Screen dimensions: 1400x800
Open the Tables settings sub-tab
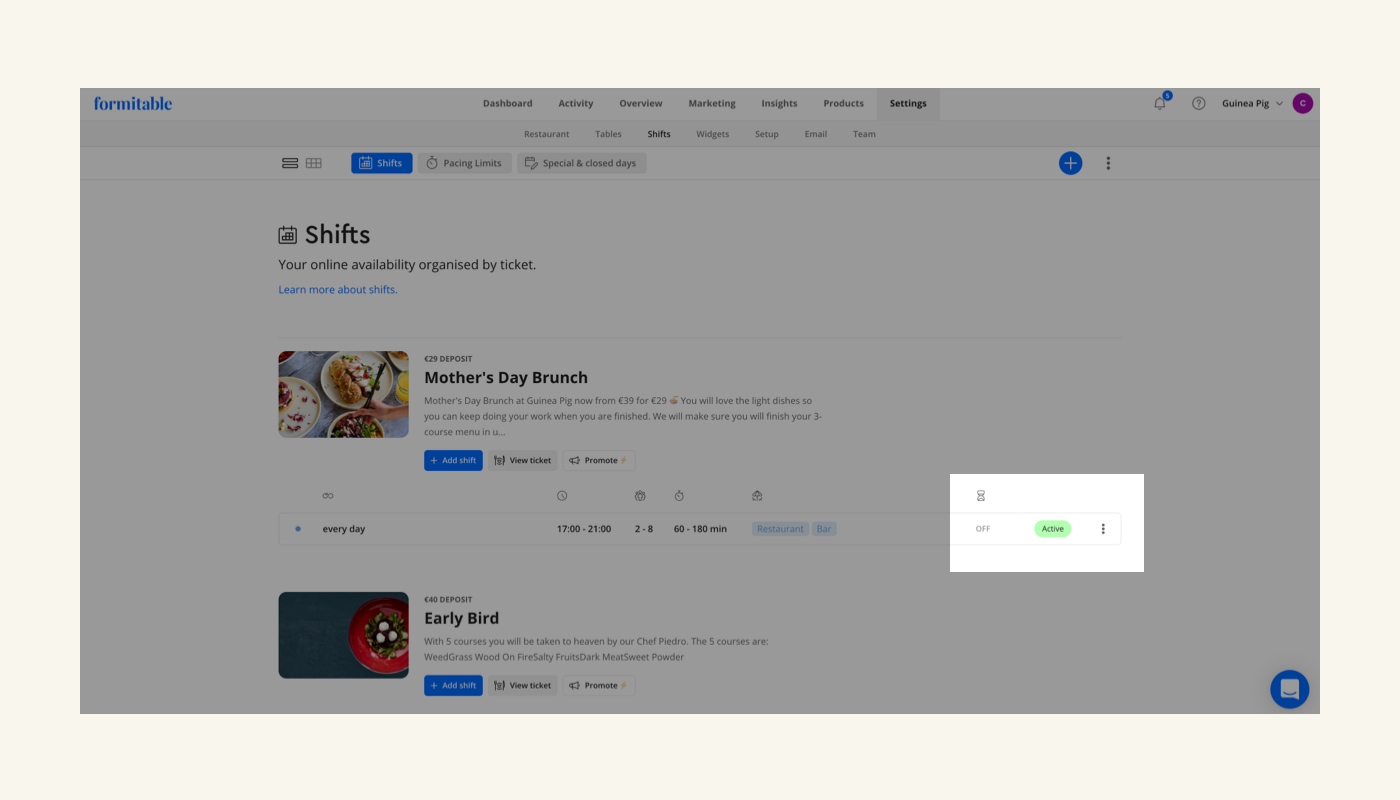pyautogui.click(x=608, y=134)
